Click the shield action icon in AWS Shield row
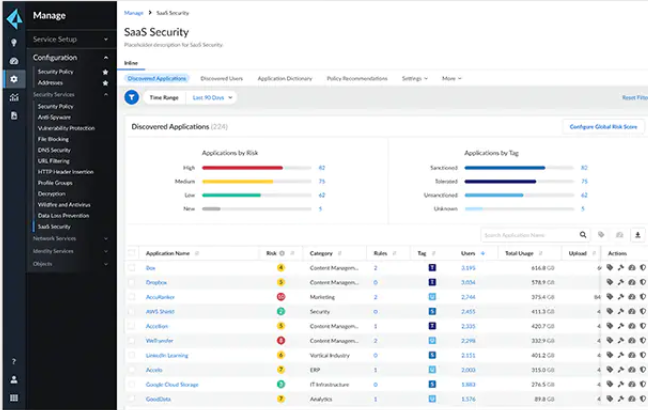 (643, 311)
